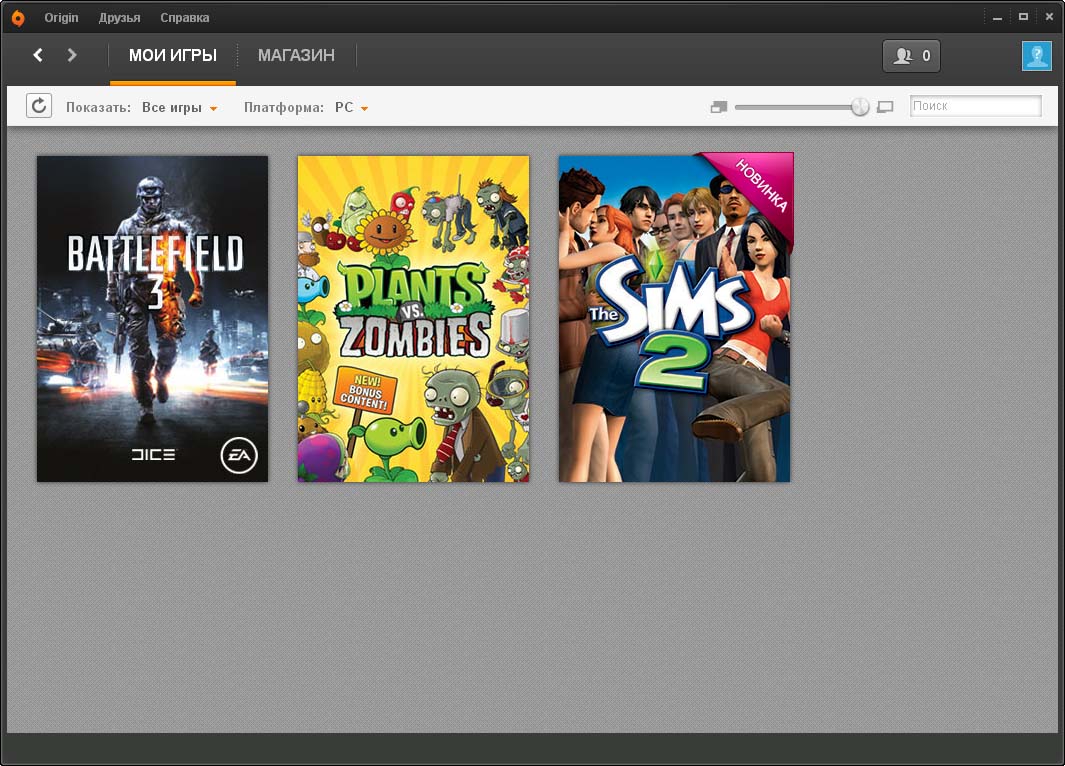
Task: Open the Справка menu
Action: point(185,18)
